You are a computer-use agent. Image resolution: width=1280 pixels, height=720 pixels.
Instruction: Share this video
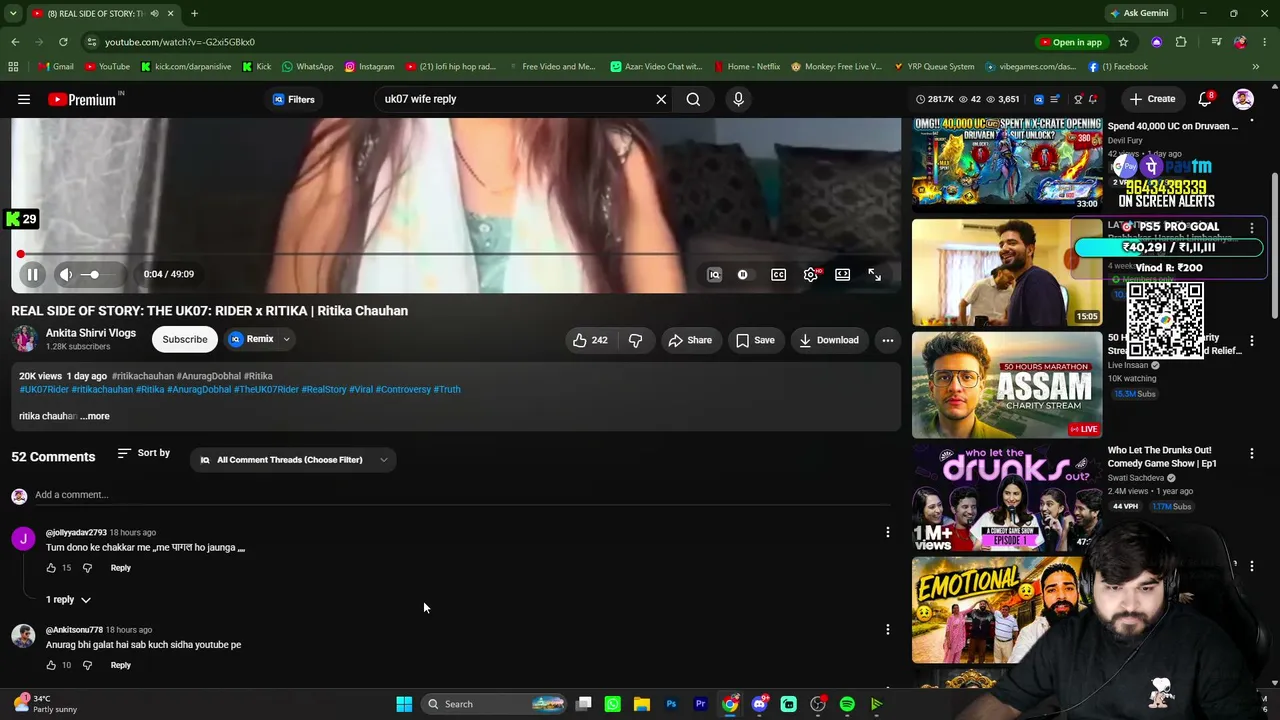[x=690, y=340]
